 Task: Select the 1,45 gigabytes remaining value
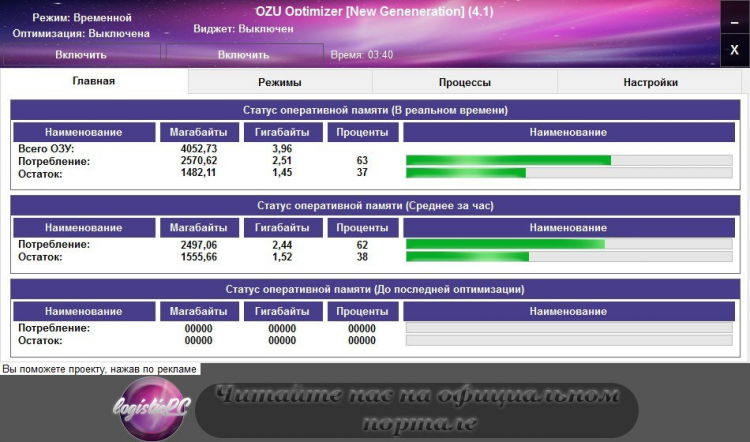coord(282,173)
